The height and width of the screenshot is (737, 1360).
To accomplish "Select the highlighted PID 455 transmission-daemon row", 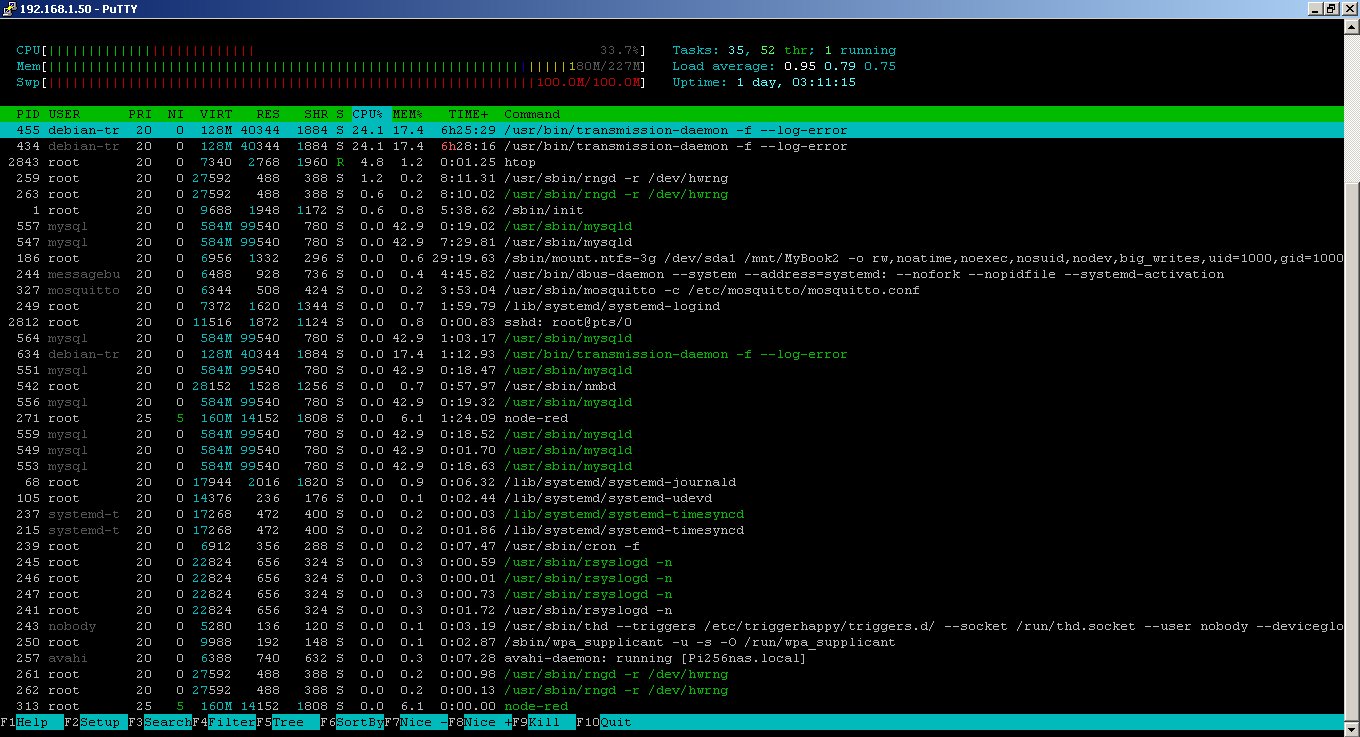I will click(672, 130).
